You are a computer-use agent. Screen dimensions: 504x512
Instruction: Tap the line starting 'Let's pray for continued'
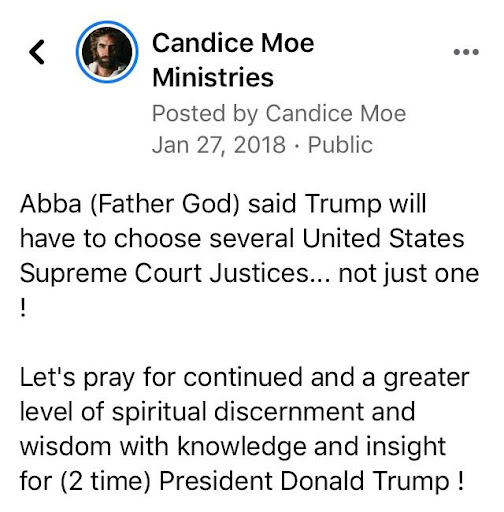point(245,377)
